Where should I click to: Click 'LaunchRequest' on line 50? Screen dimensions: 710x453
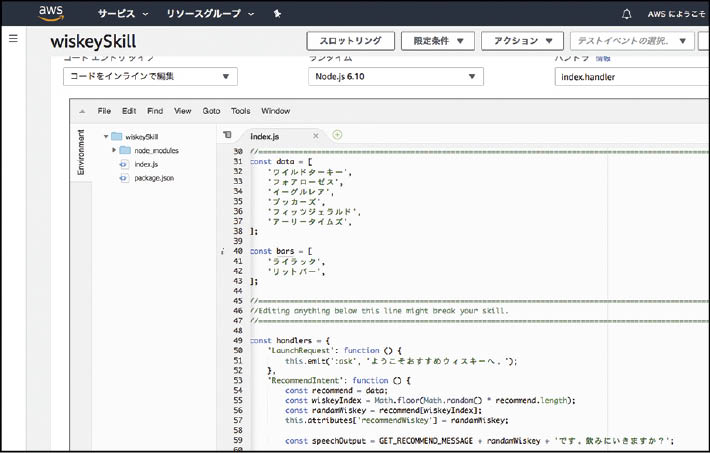tap(301, 351)
